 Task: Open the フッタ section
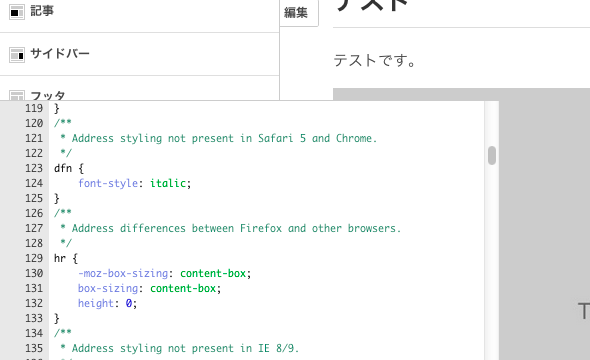click(139, 88)
